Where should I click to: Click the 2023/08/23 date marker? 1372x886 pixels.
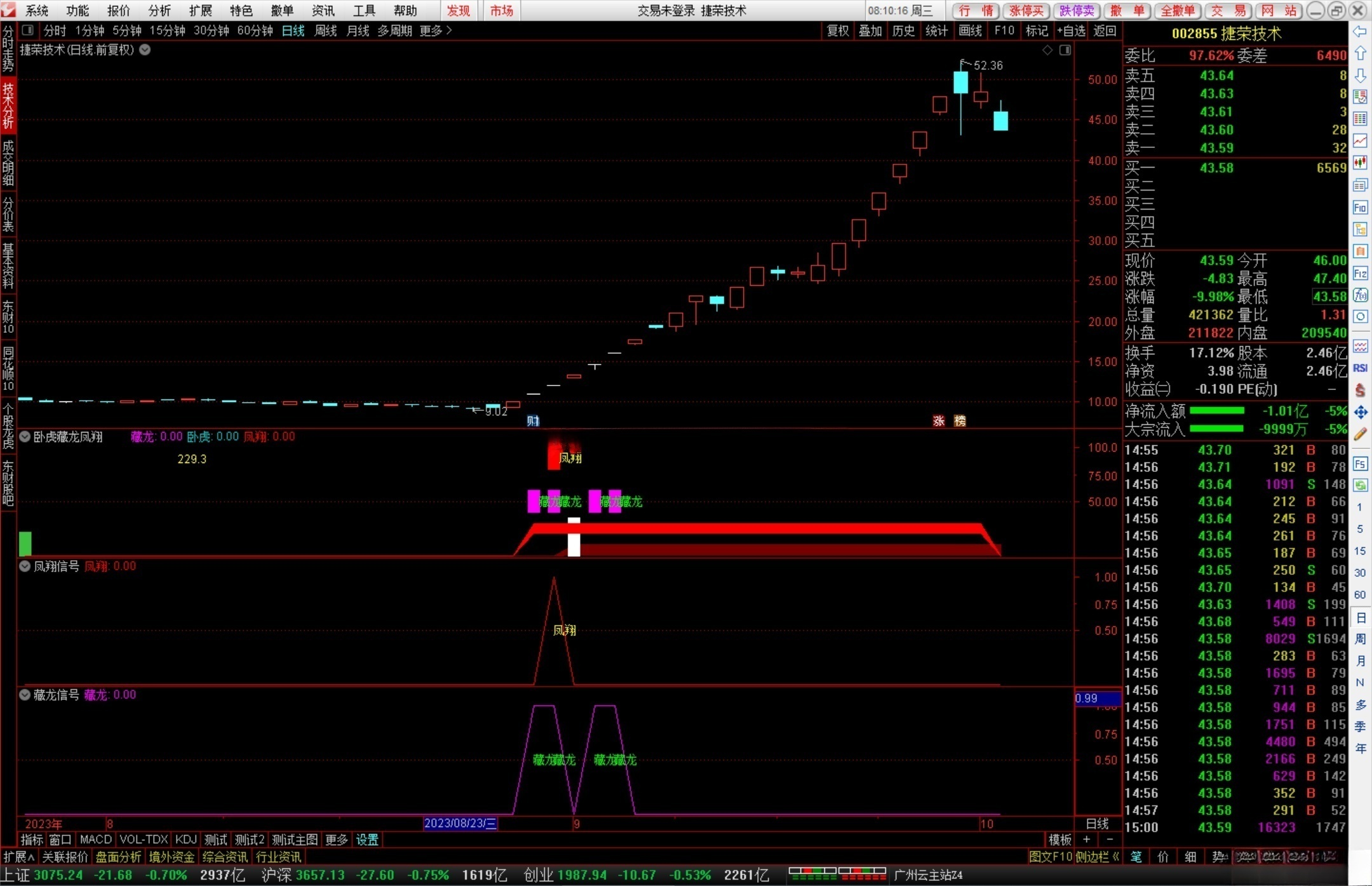click(x=460, y=824)
